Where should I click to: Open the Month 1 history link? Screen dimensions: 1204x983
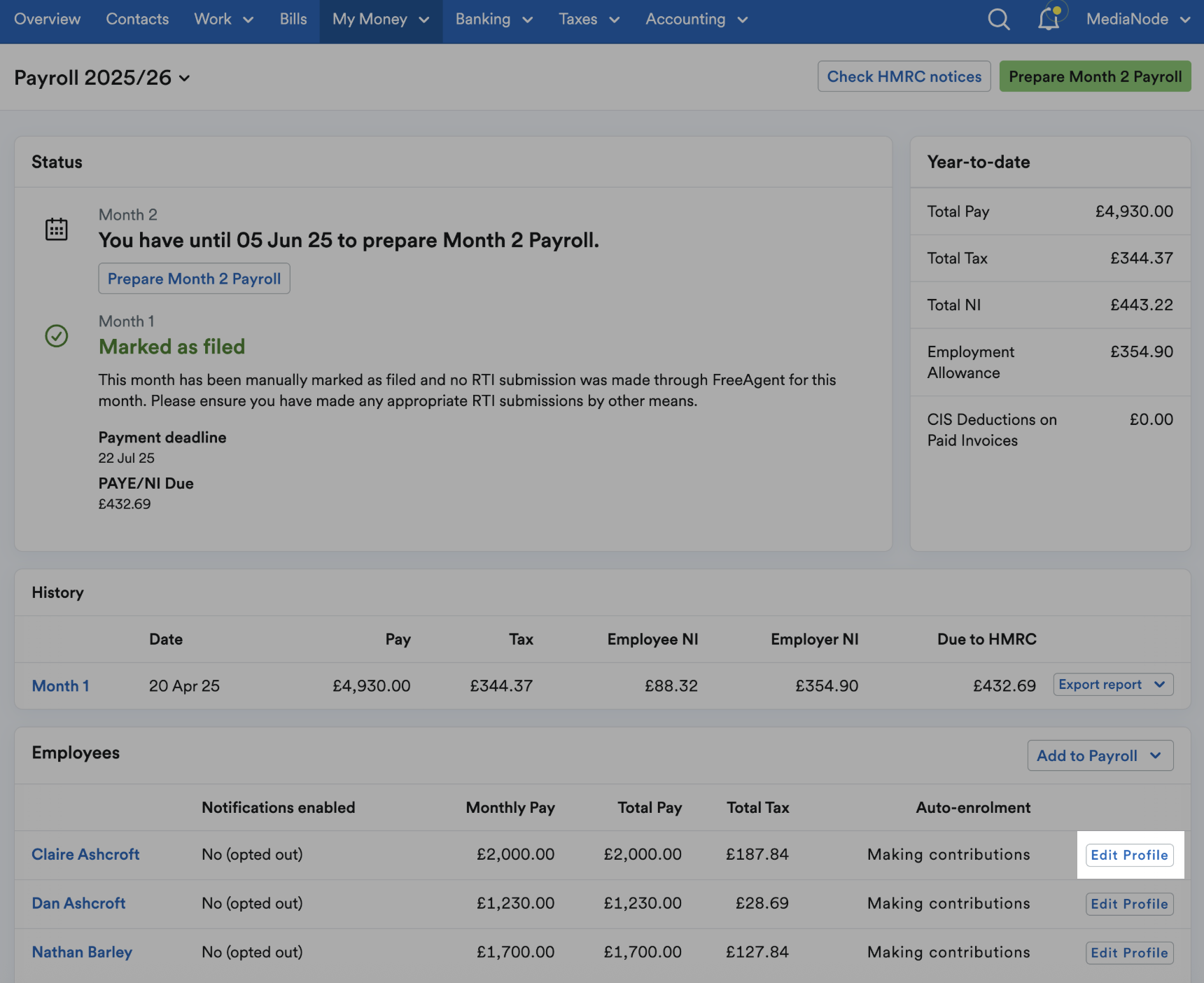tap(60, 686)
